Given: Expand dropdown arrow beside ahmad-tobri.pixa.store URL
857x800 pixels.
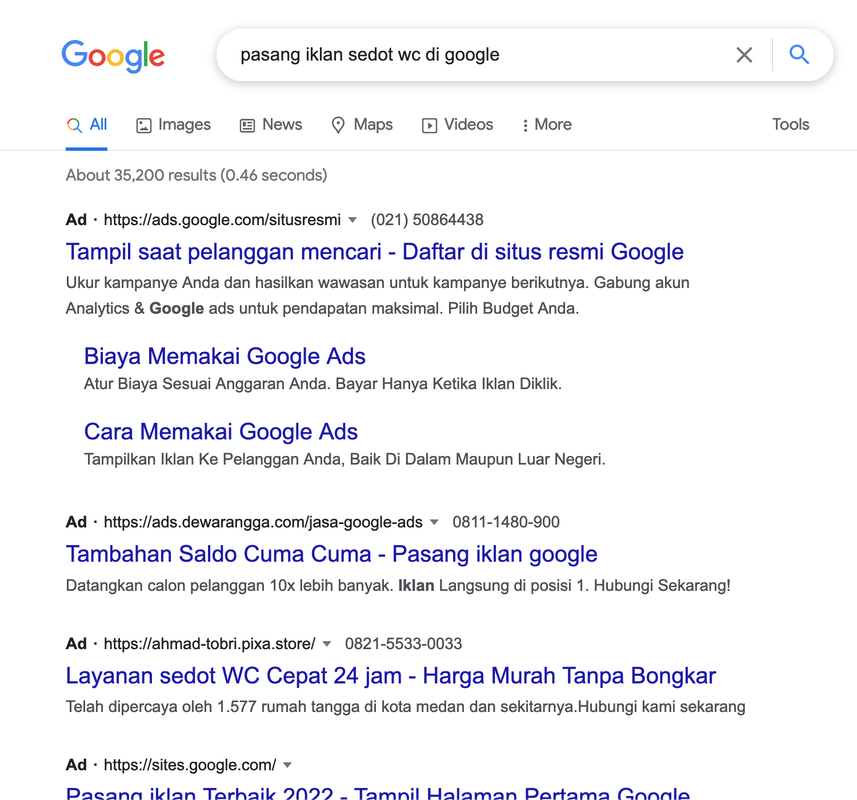Looking at the screenshot, I should (327, 644).
